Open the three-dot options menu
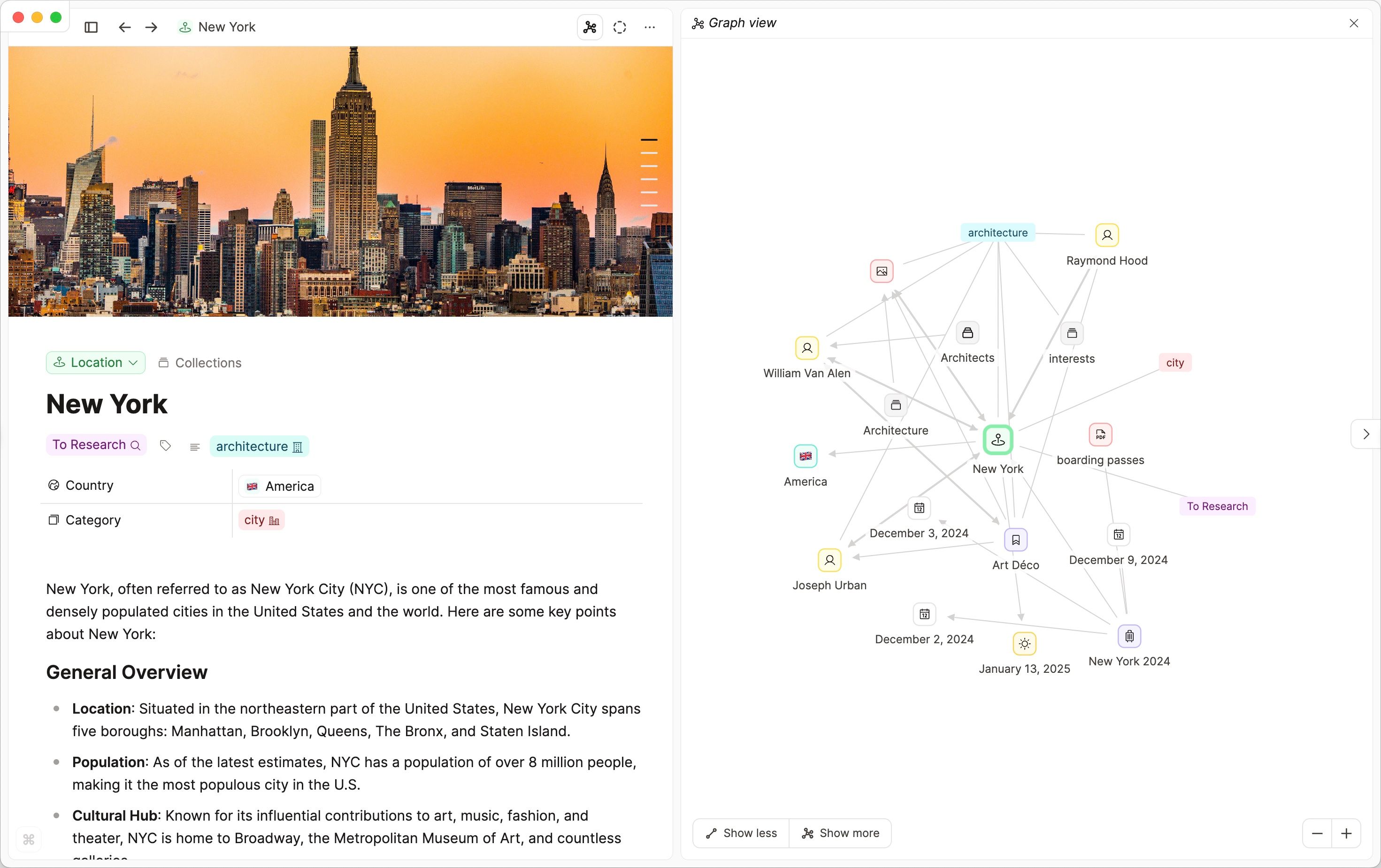This screenshot has height=868, width=1381. [x=649, y=27]
